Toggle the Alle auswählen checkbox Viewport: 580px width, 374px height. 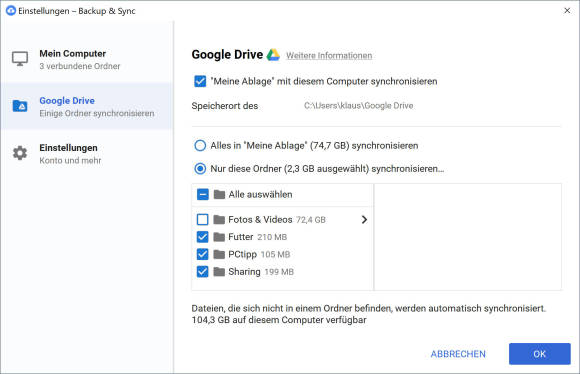click(203, 194)
